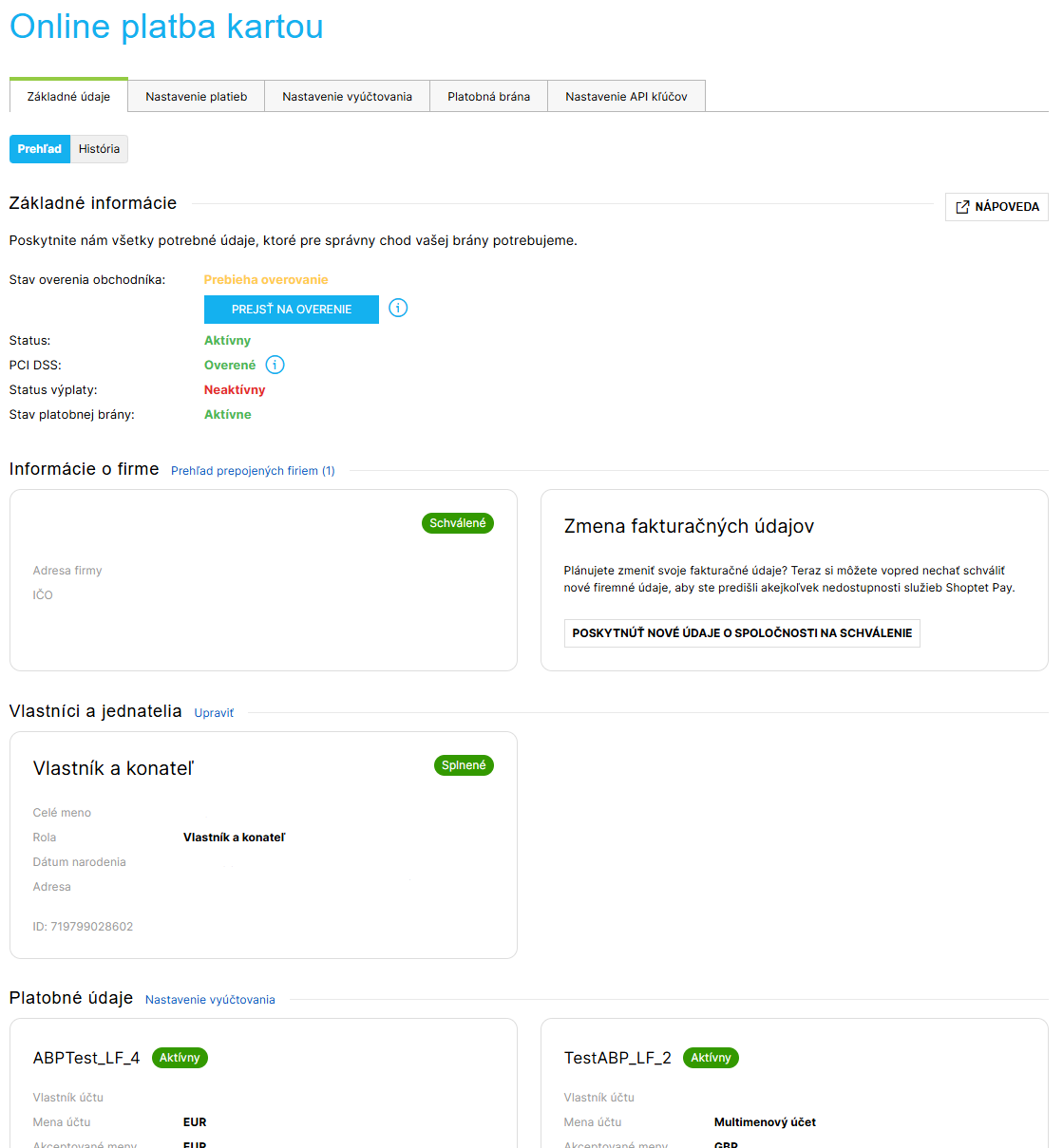Open Prehľad prepojených firiem link
Image resolution: width=1063 pixels, height=1148 pixels.
(253, 471)
